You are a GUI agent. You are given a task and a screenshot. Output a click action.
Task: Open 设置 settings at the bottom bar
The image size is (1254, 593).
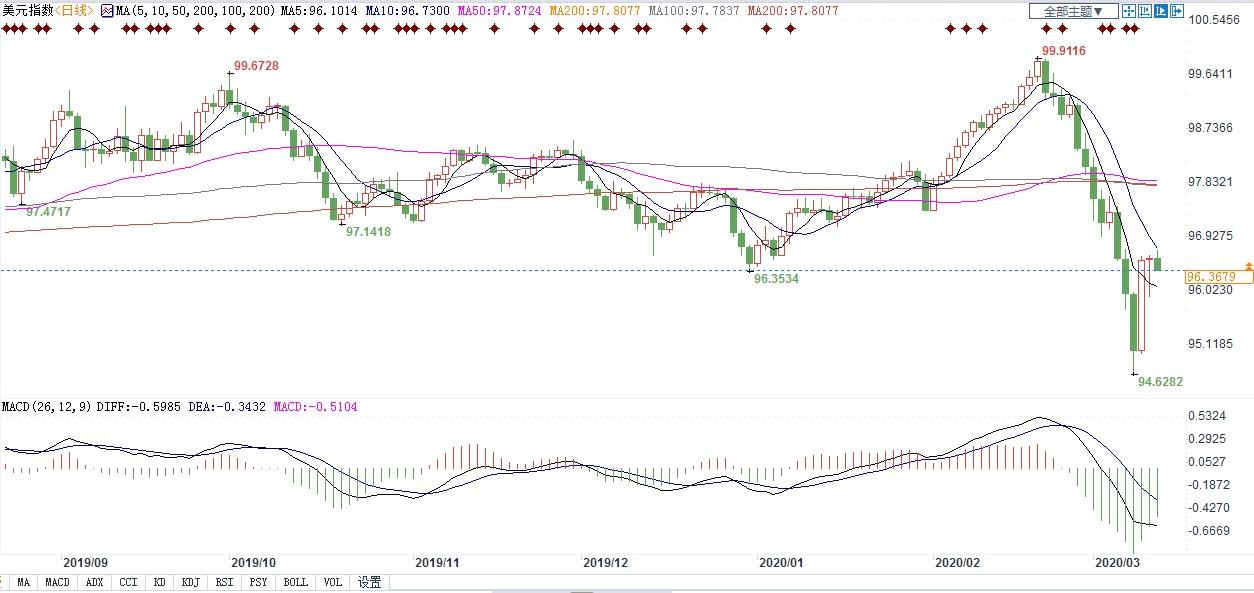(370, 582)
